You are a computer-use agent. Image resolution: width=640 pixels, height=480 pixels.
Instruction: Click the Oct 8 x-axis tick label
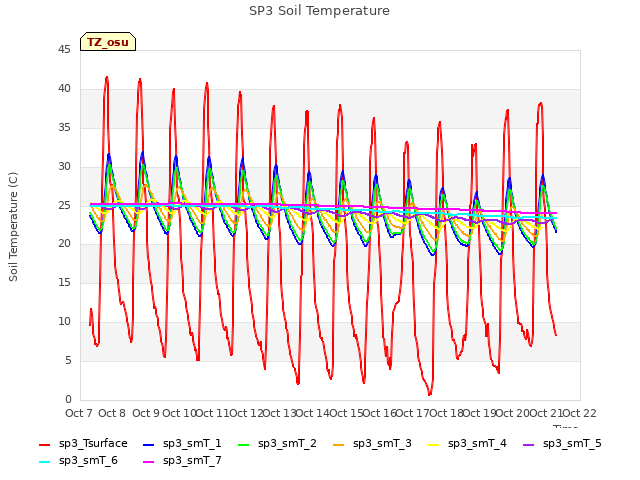point(112,413)
